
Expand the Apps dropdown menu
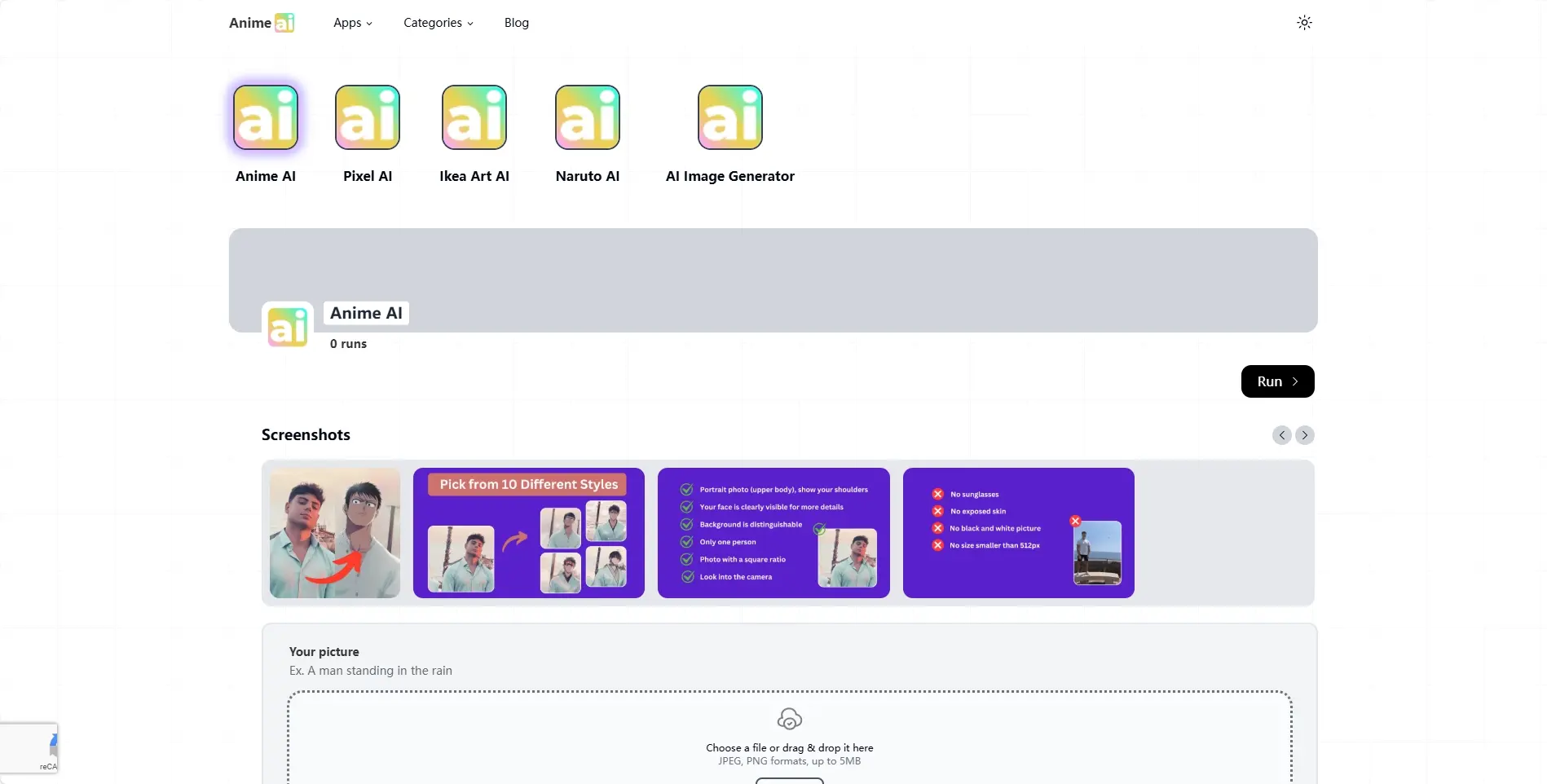click(352, 23)
